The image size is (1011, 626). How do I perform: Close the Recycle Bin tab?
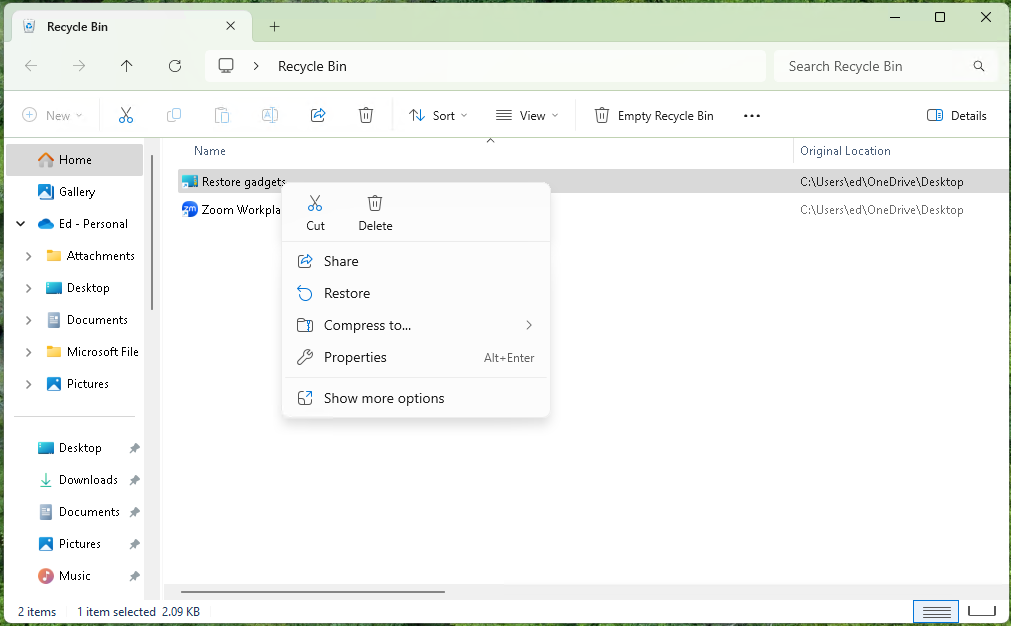coord(230,26)
